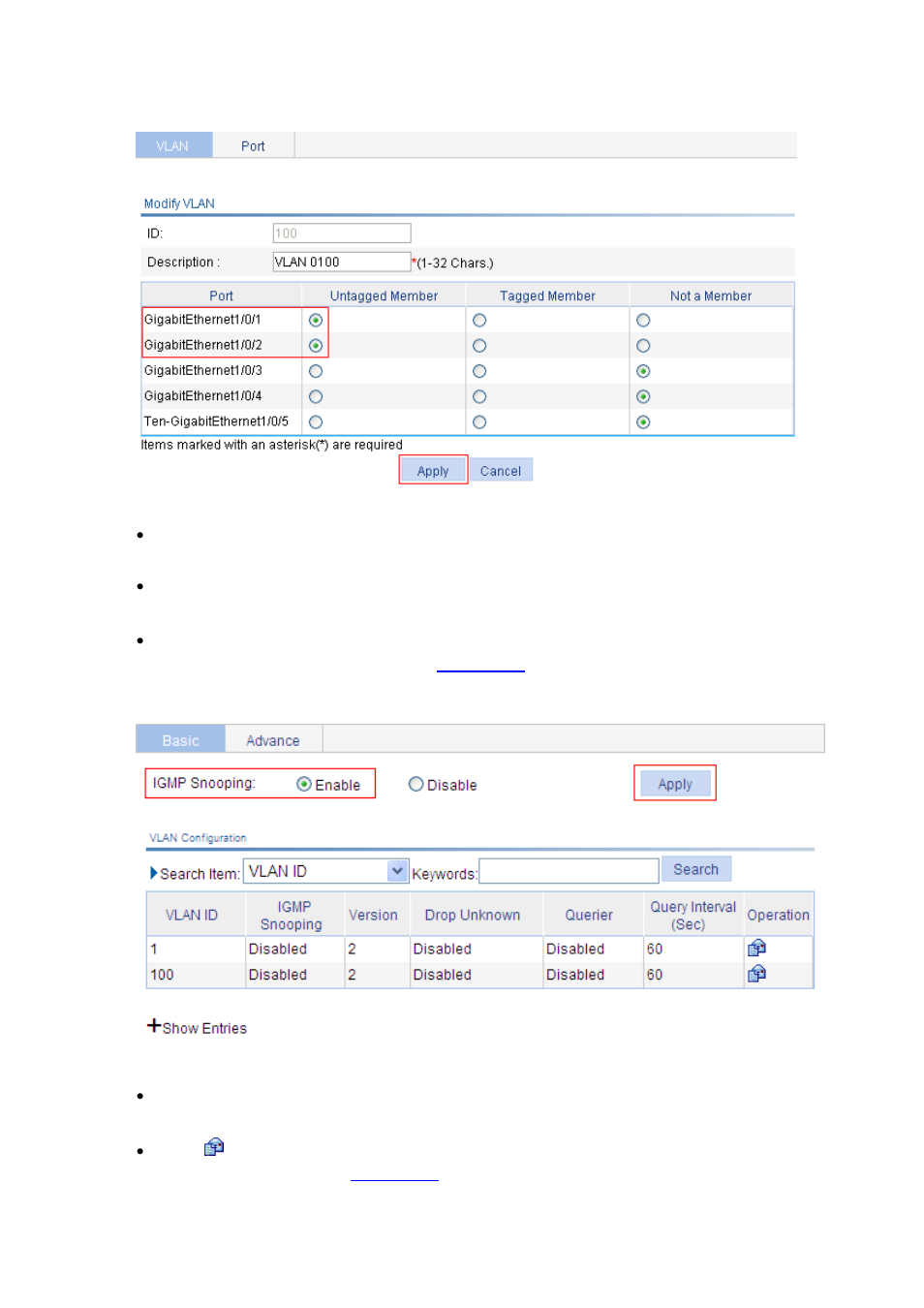This screenshot has width=924, height=1308.
Task: Set Ten-GigabitEthernet1/0/5 as Not a Member
Action: [643, 421]
